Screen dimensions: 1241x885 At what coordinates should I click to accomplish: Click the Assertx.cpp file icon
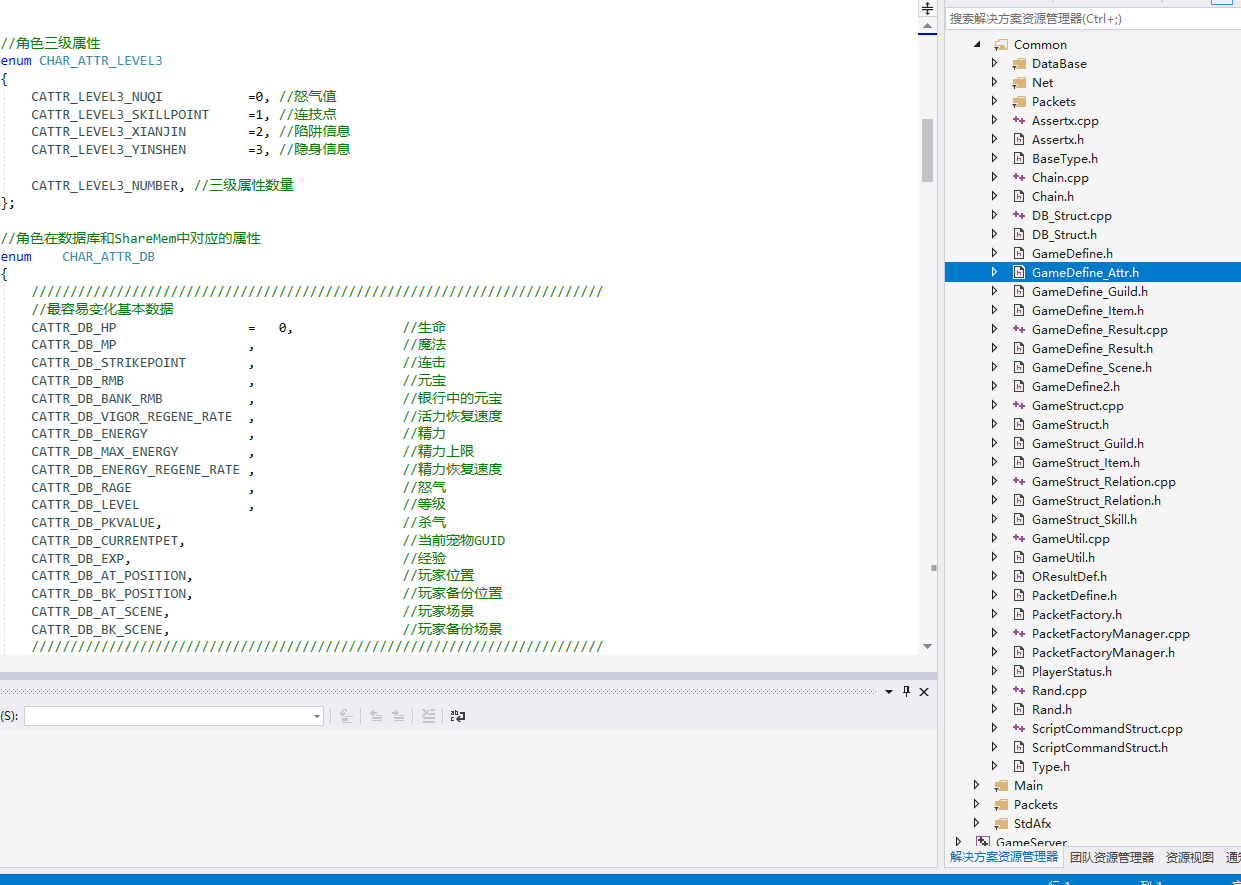click(x=1019, y=121)
